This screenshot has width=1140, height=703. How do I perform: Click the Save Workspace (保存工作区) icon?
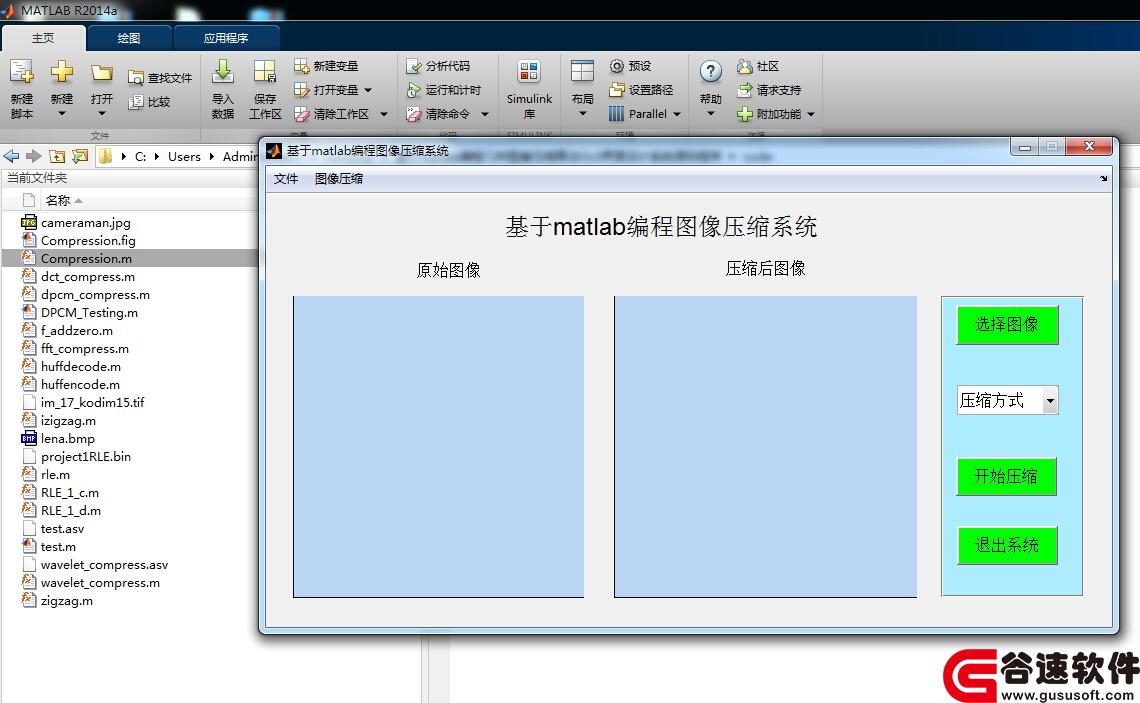pyautogui.click(x=265, y=72)
